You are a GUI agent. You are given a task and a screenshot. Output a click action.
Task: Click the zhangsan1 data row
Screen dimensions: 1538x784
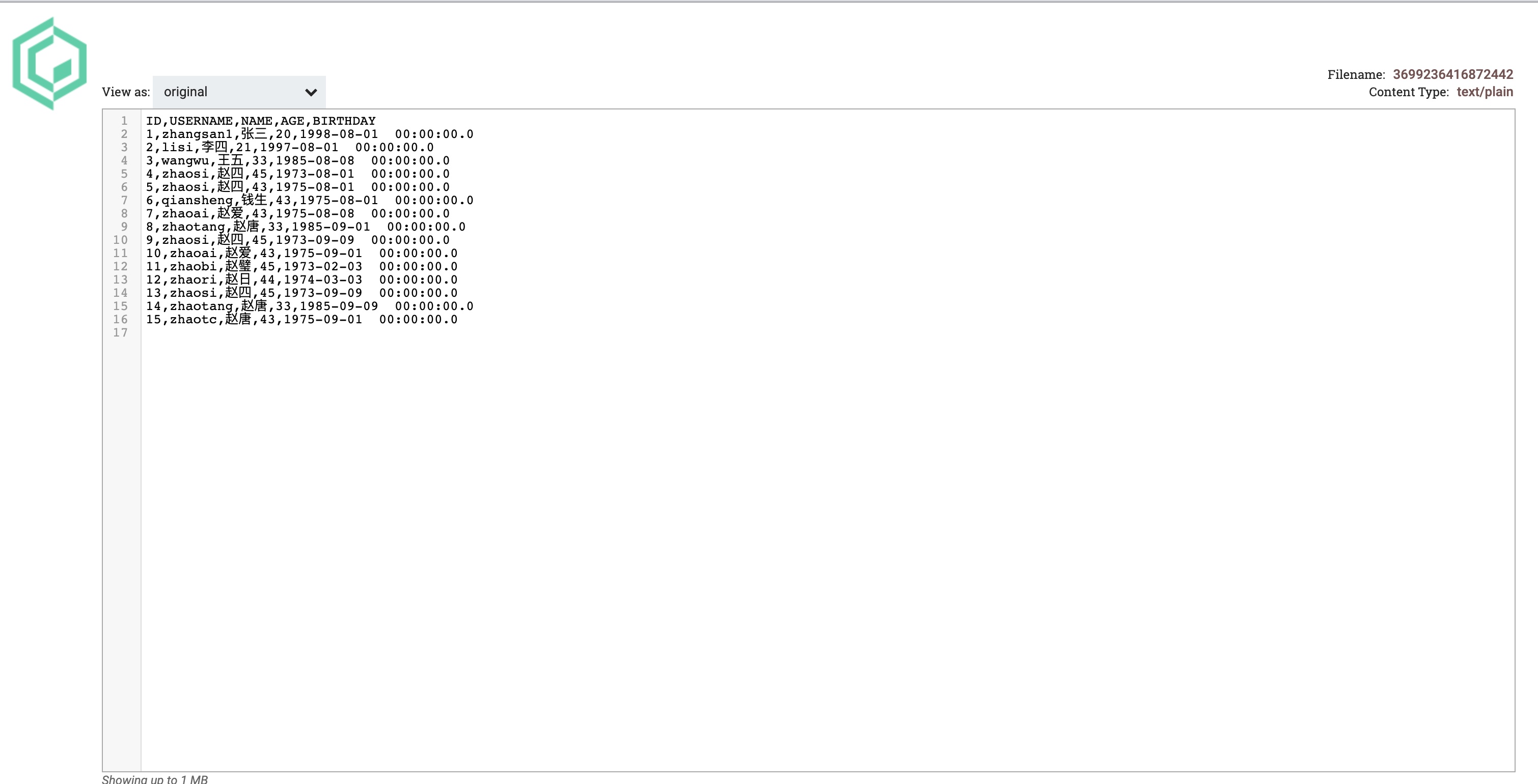309,134
